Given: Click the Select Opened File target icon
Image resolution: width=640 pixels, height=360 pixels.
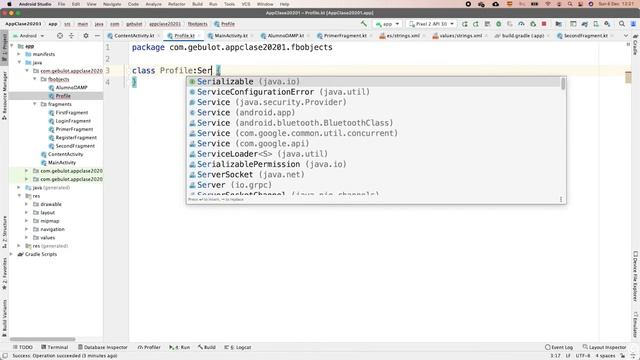Looking at the screenshot, I should point(60,36).
